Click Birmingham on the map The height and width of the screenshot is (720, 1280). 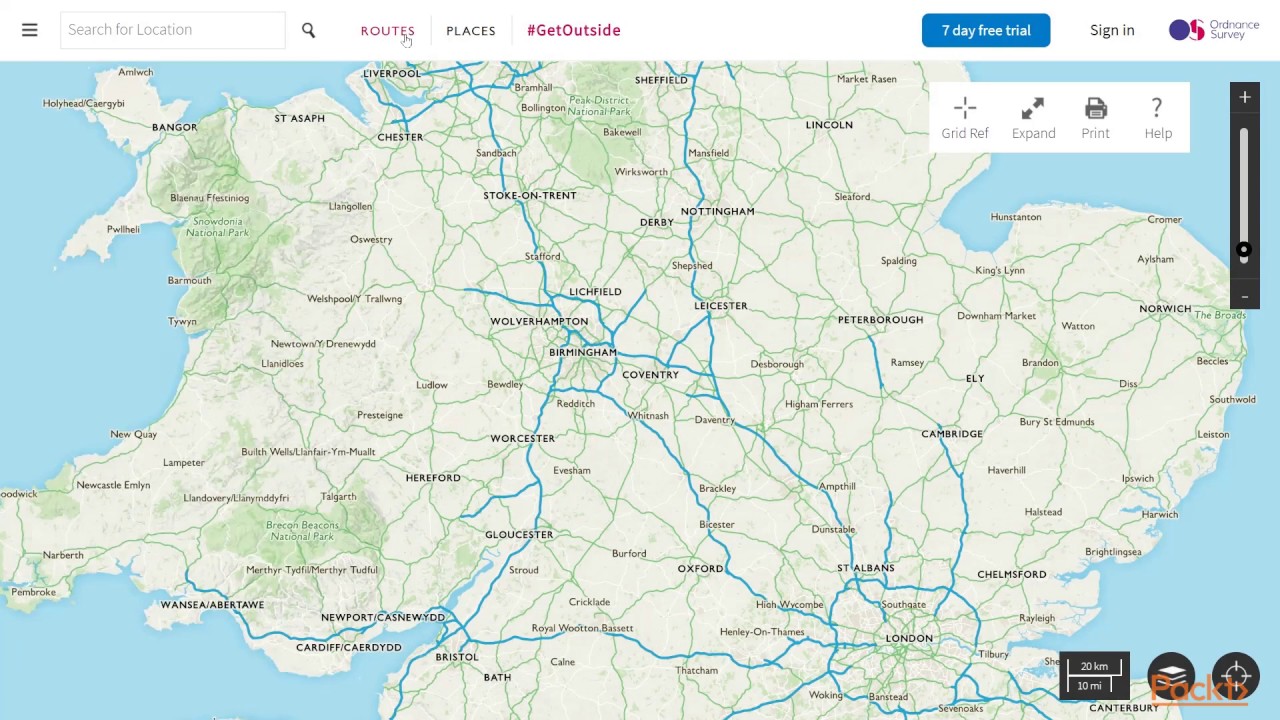[x=583, y=352]
